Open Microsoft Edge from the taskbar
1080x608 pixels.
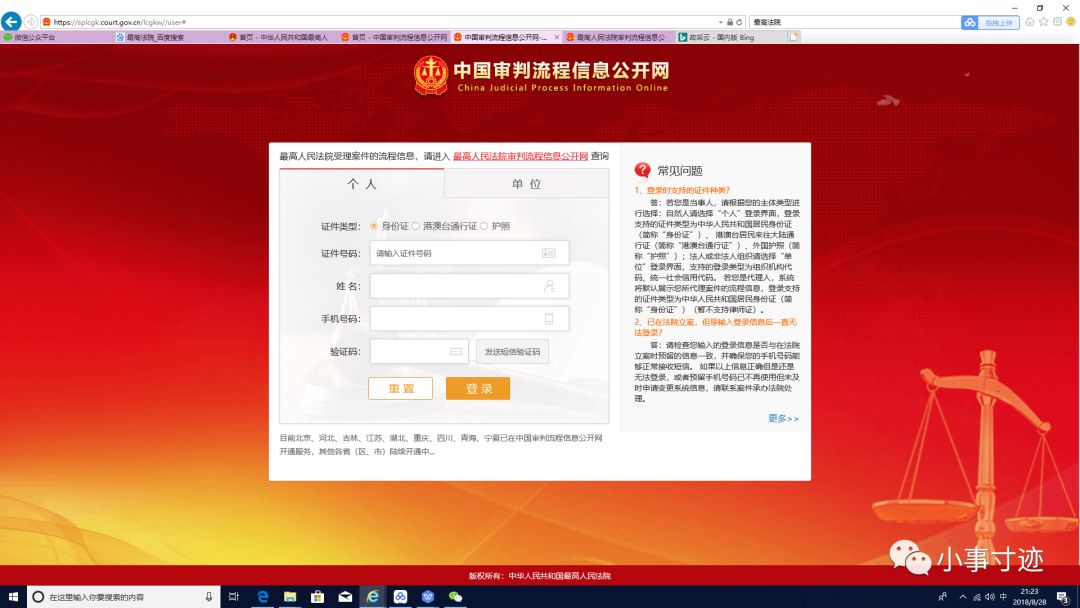tap(262, 597)
